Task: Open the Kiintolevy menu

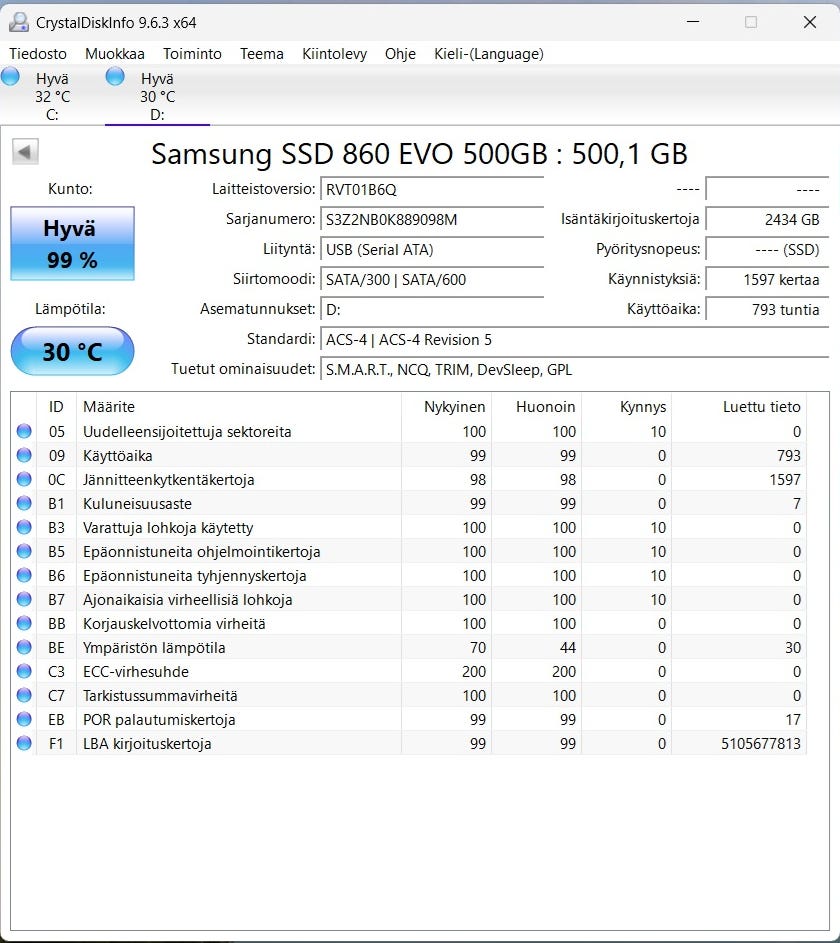Action: (x=334, y=54)
